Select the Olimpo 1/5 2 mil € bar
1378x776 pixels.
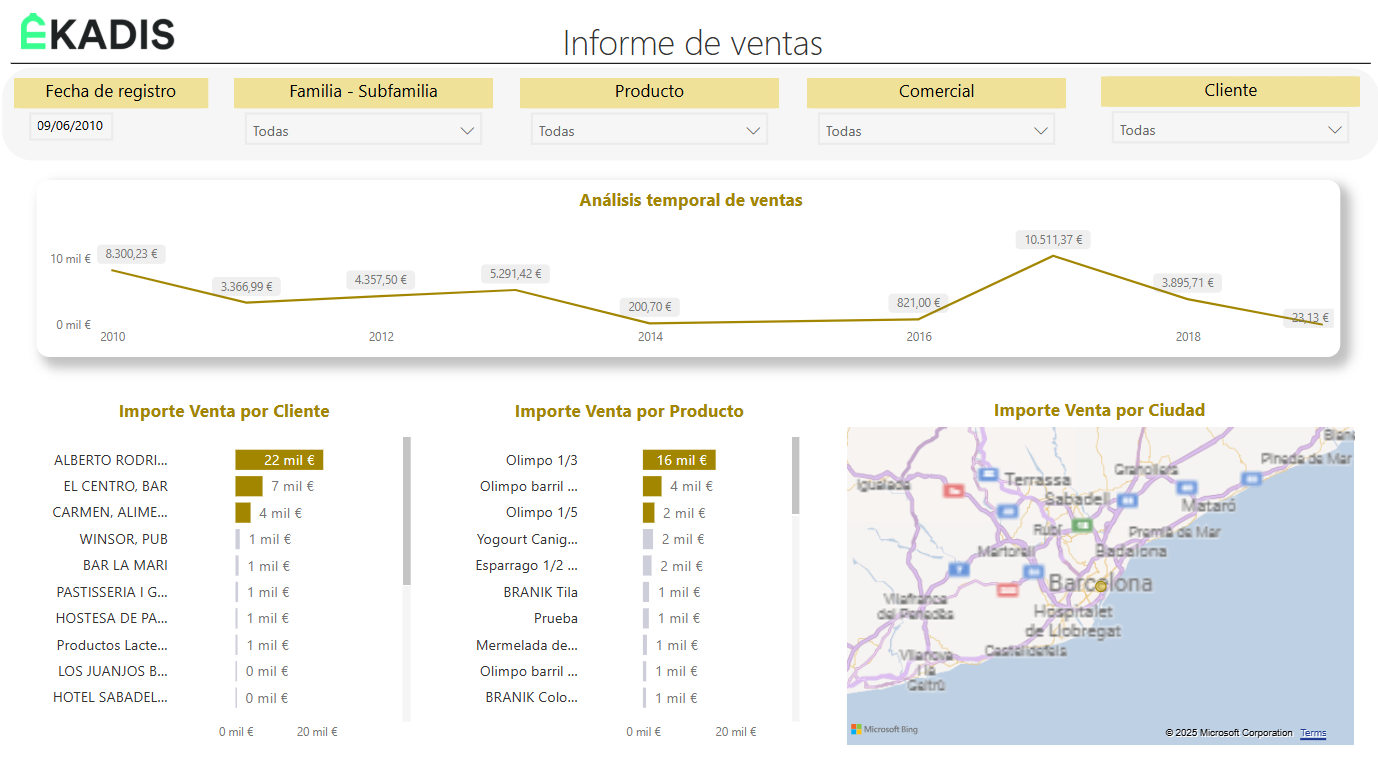(648, 513)
